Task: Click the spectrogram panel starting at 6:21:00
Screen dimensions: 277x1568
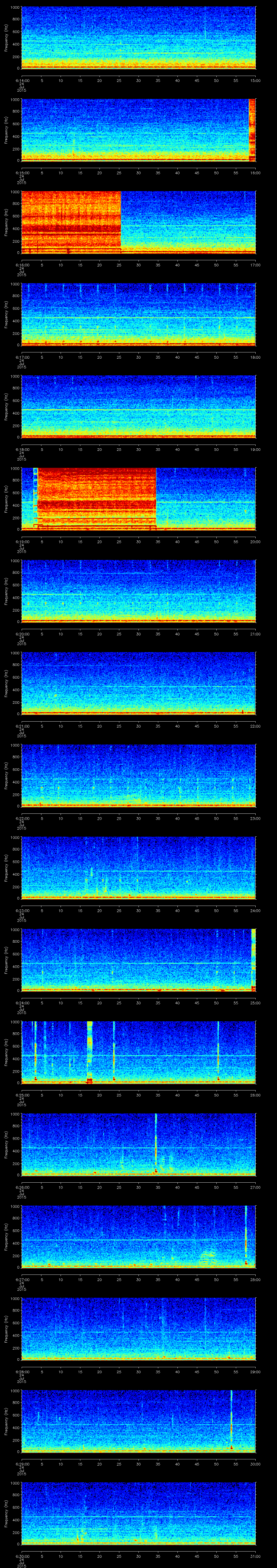Action: pyautogui.click(x=139, y=683)
